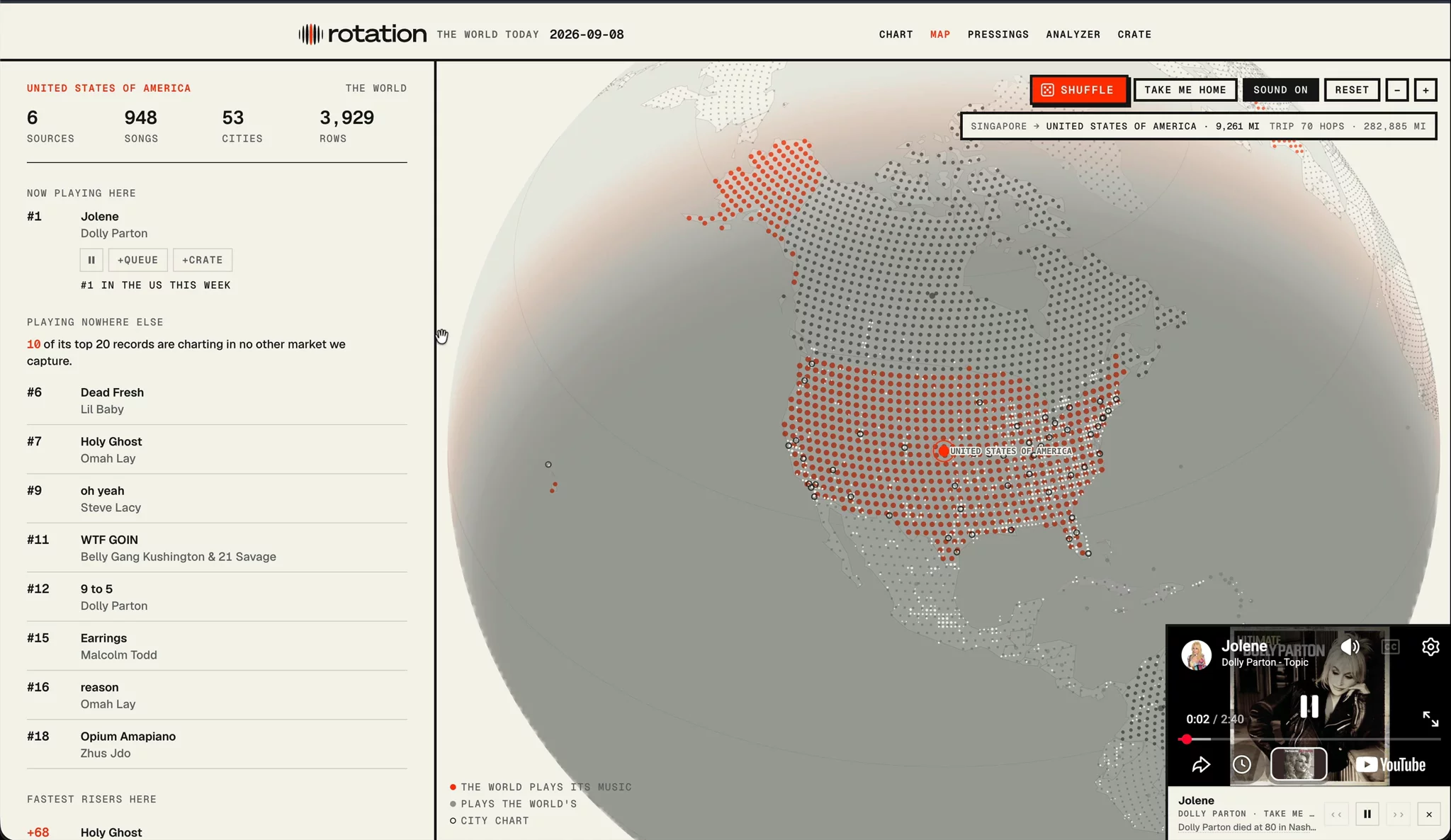The height and width of the screenshot is (840, 1451).
Task: Open the PRESSINGS tab
Action: [x=998, y=34]
